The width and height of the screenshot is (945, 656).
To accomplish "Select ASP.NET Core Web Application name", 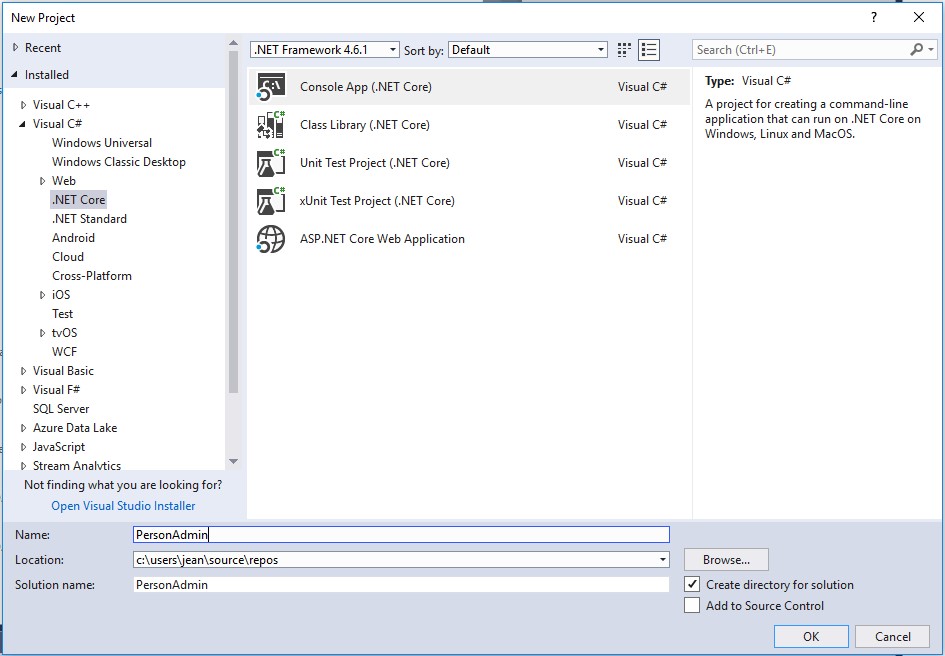I will [382, 239].
